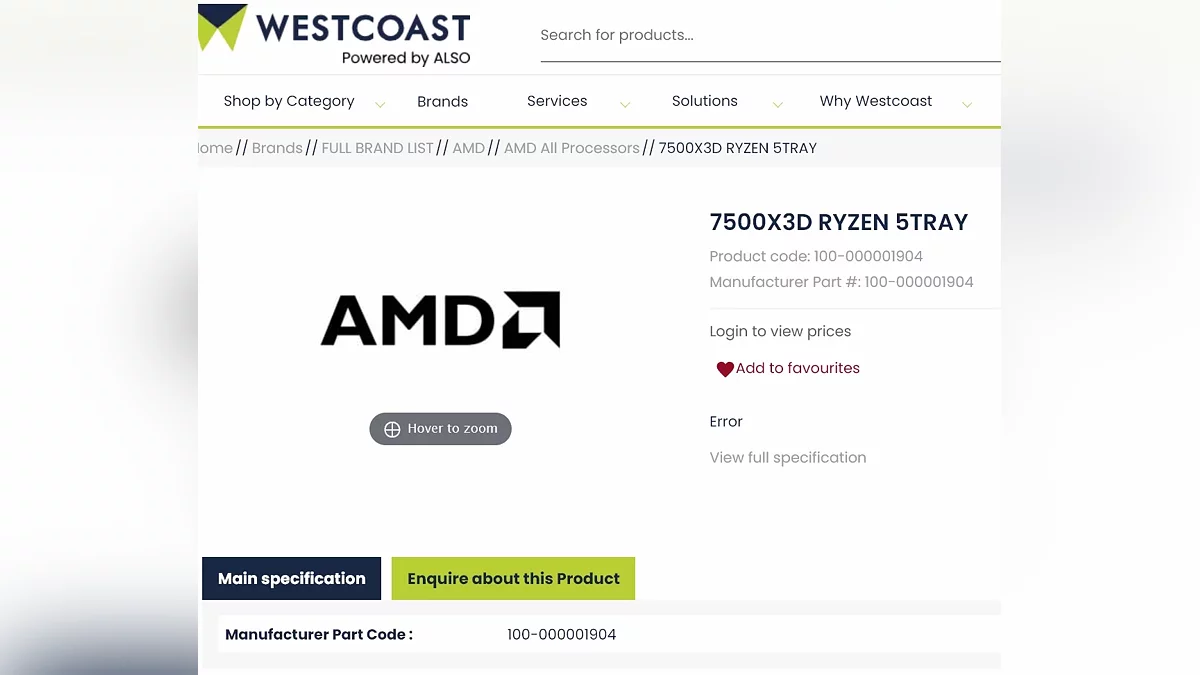Open the View full specification link
Viewport: 1200px width, 675px height.
coord(788,457)
